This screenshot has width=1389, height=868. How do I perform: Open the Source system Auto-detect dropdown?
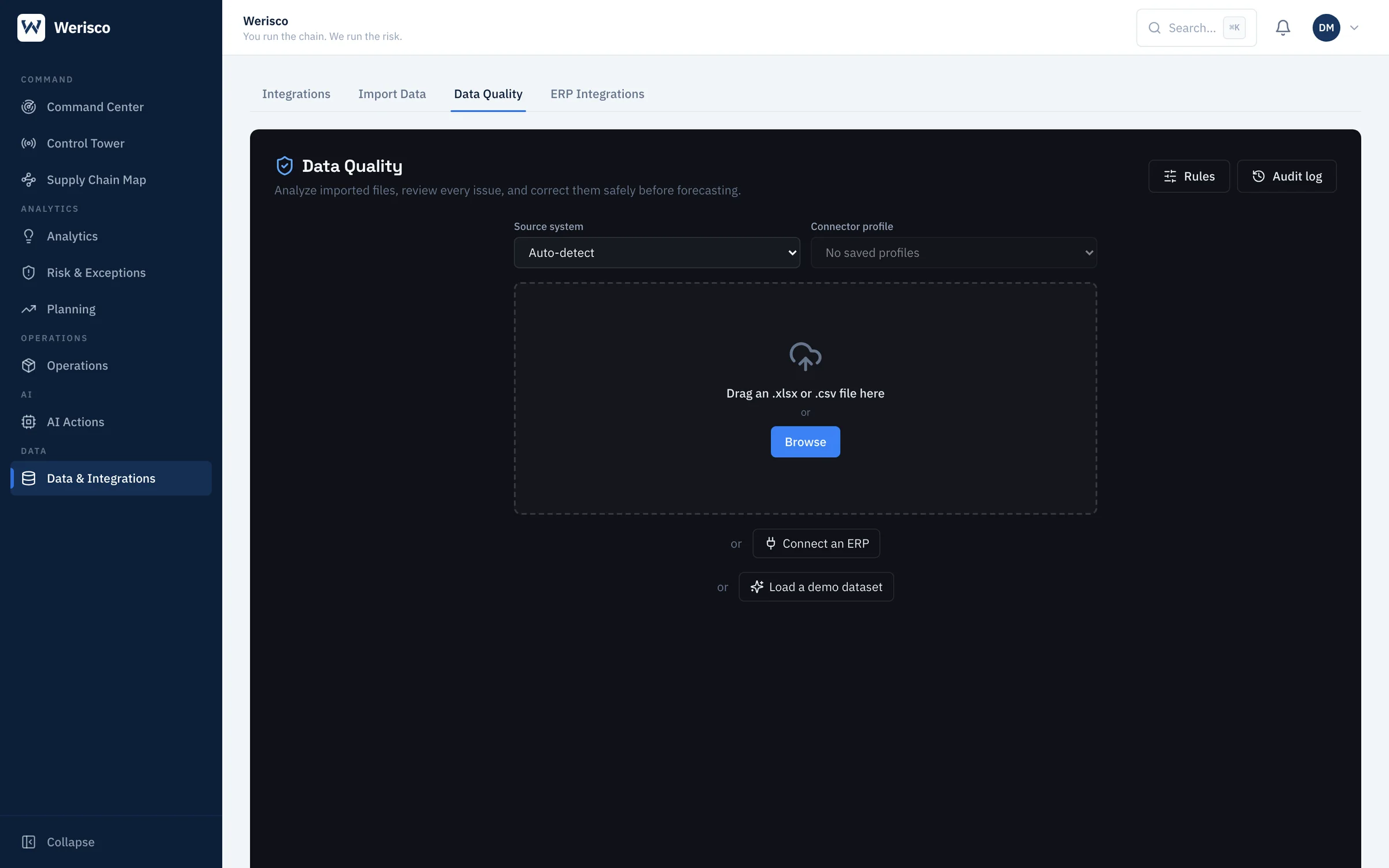657,253
